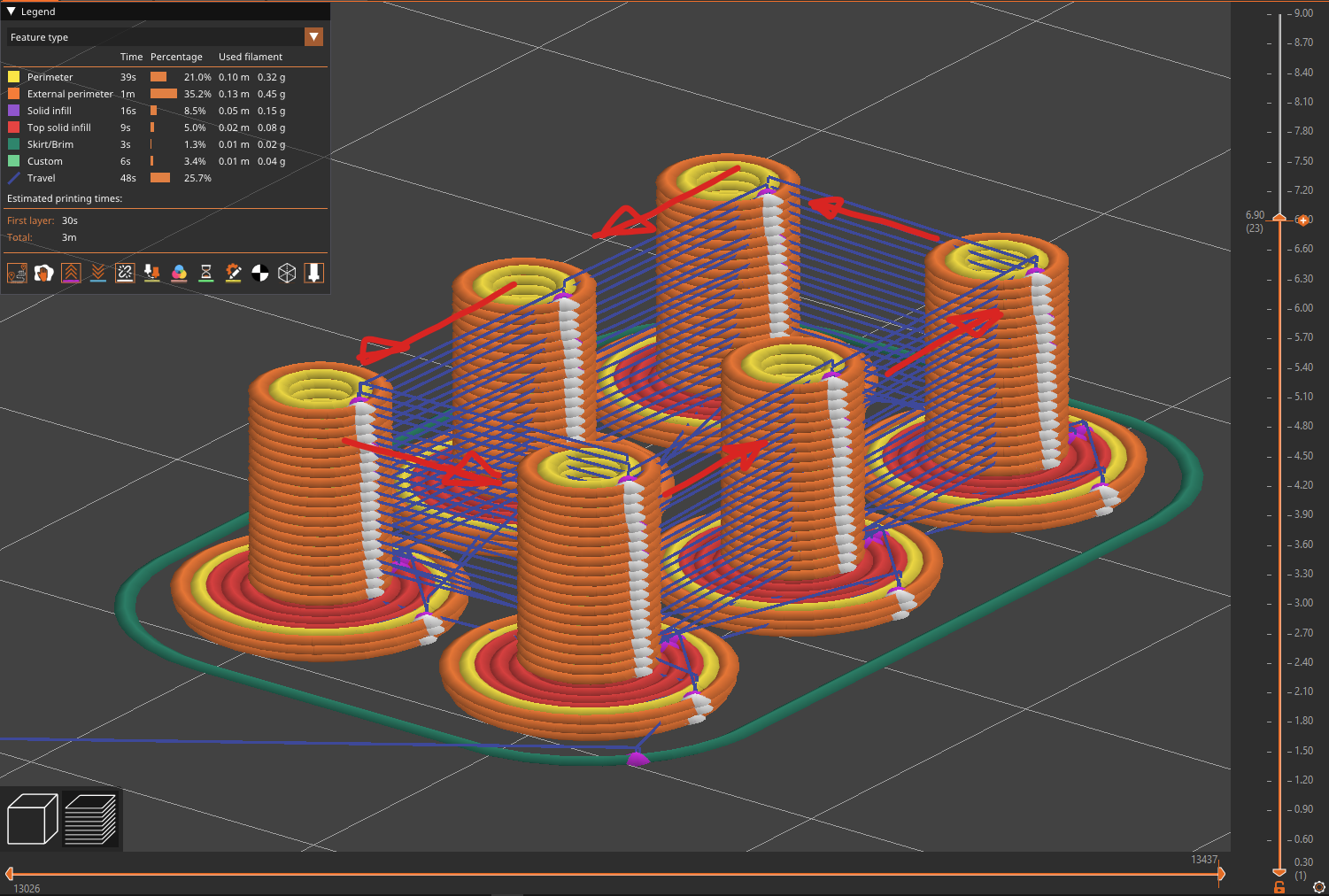The image size is (1329, 896).
Task: Switch to sliced layers preview view
Action: 91,819
